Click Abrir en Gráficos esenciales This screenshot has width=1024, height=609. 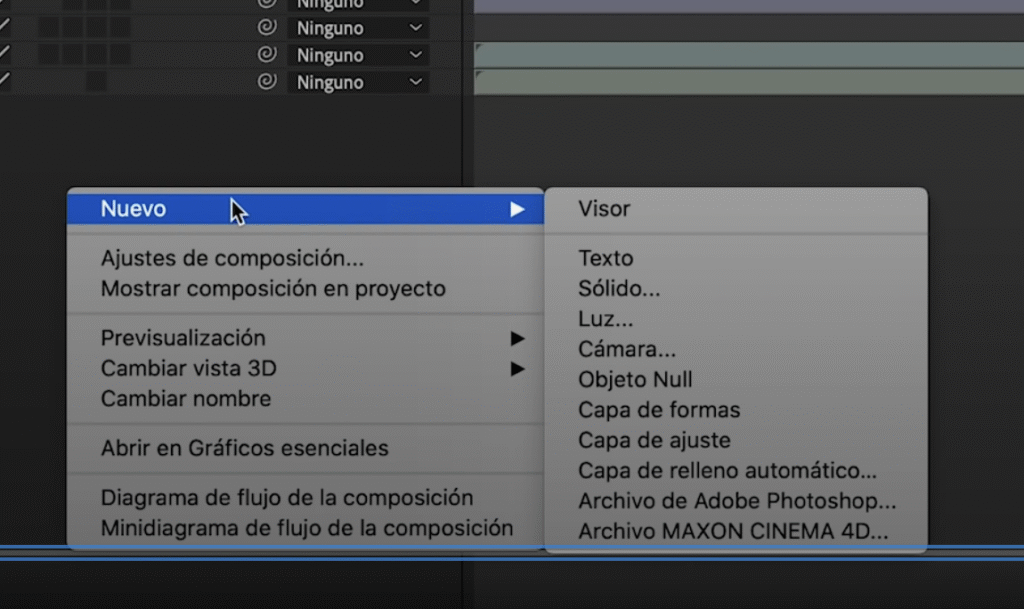click(244, 448)
